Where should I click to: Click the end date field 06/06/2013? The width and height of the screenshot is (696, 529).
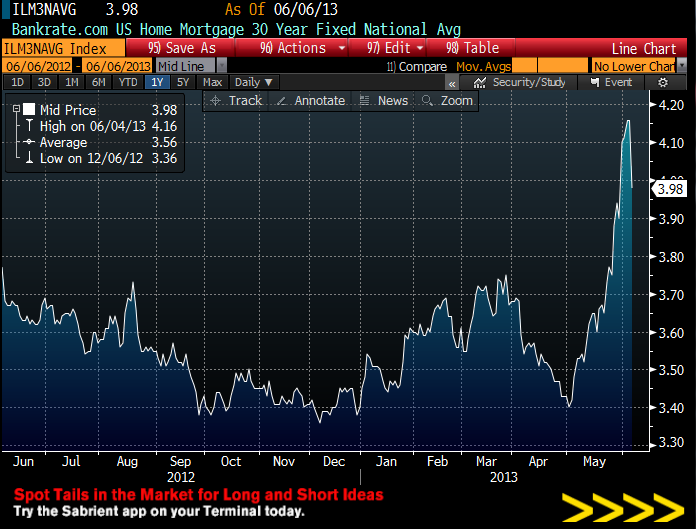(x=117, y=66)
